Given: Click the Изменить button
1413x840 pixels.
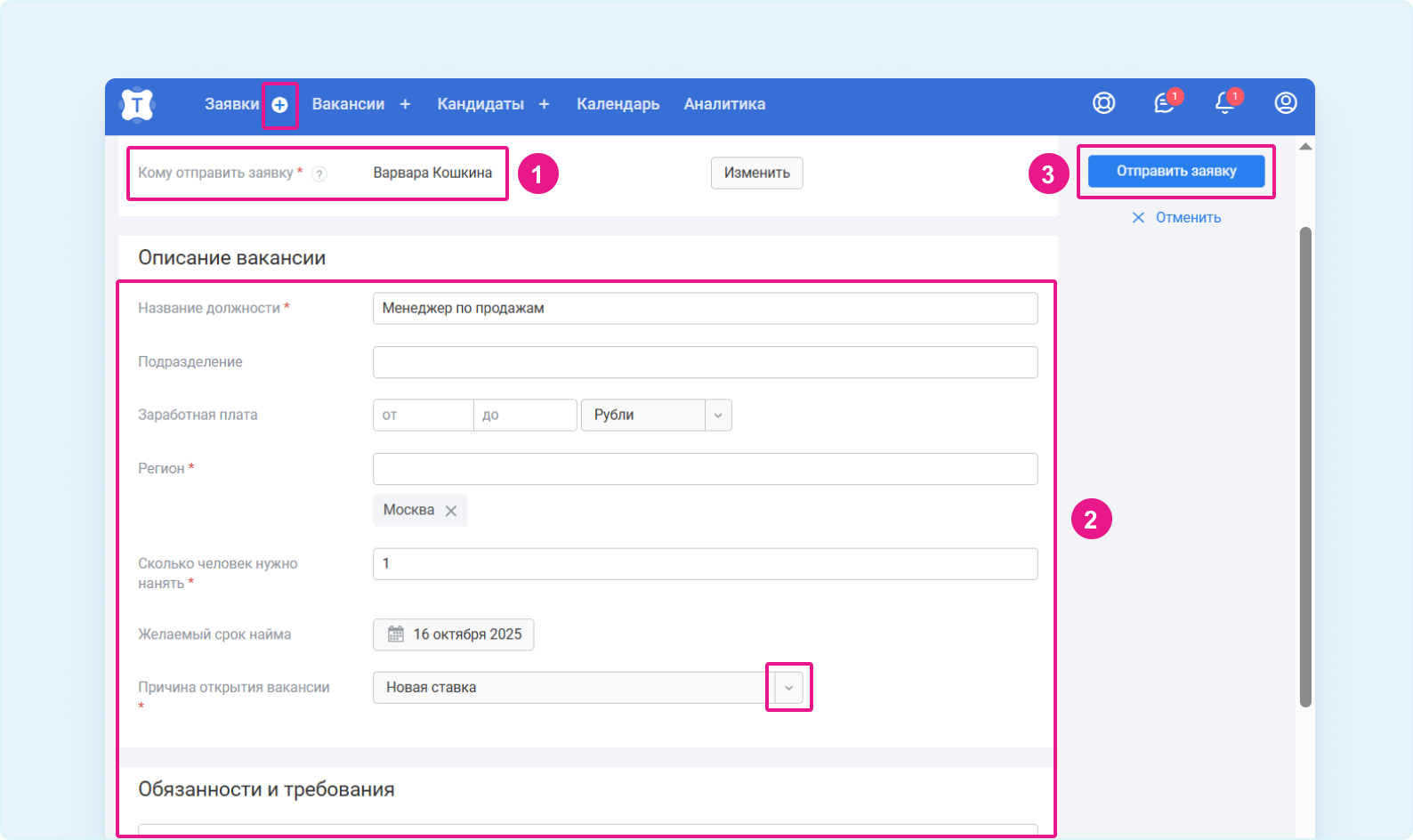Looking at the screenshot, I should (x=756, y=174).
